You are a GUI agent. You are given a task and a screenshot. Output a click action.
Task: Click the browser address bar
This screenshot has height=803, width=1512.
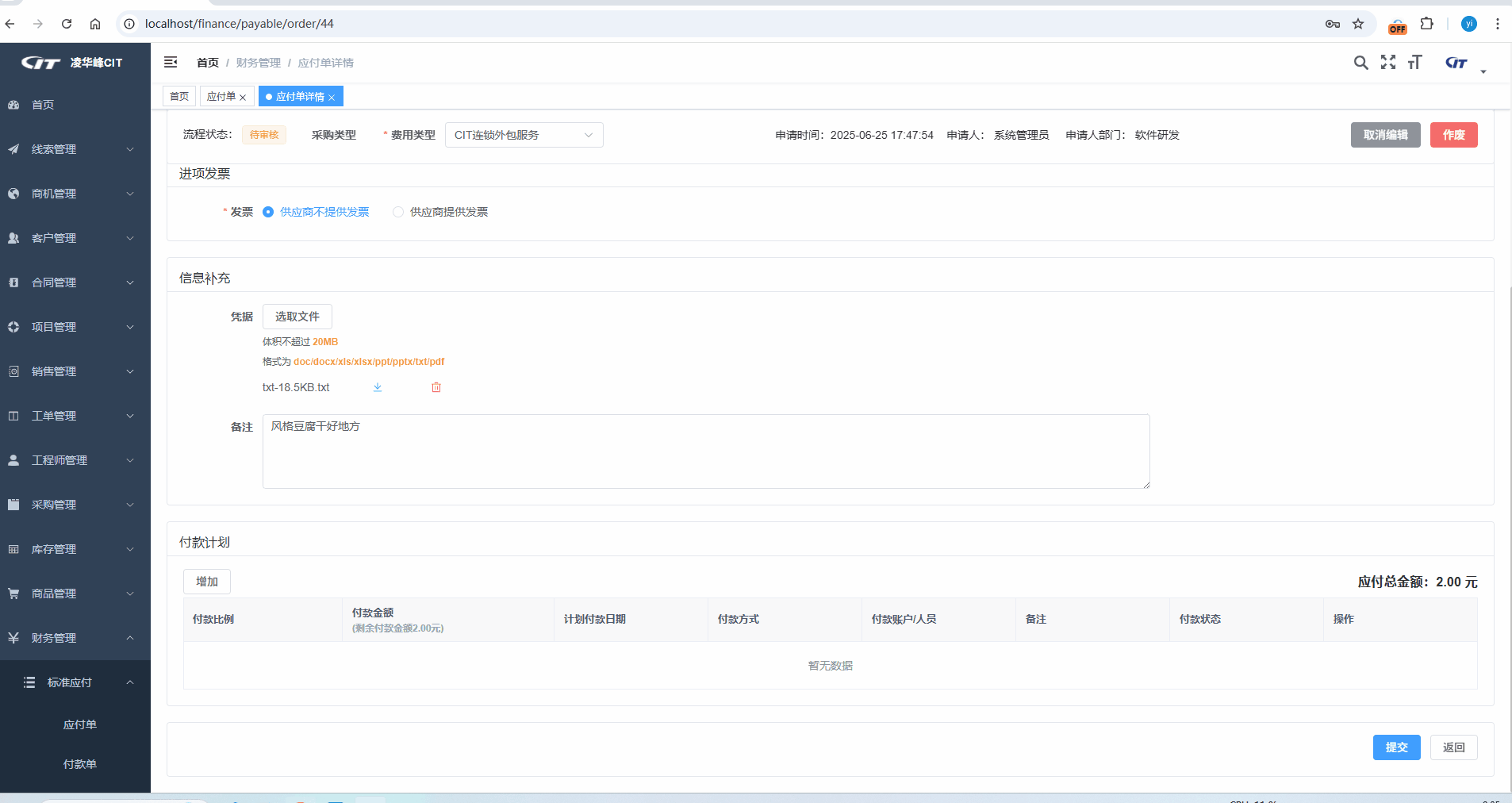point(714,24)
